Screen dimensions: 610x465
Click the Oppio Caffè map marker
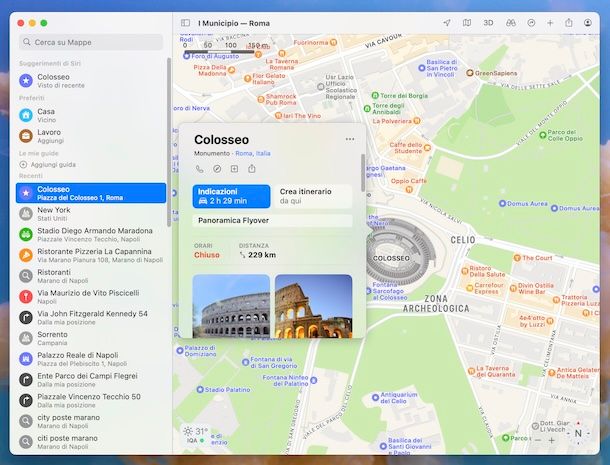point(409,190)
